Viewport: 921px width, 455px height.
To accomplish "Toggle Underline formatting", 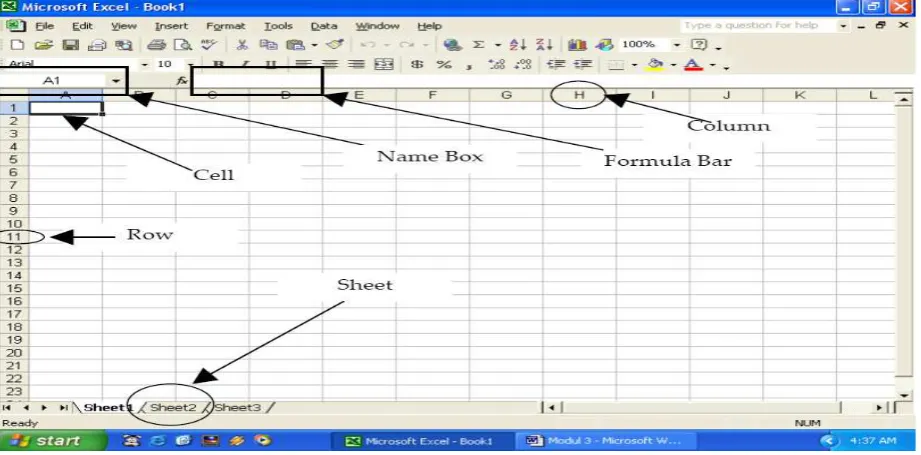I will pos(271,64).
